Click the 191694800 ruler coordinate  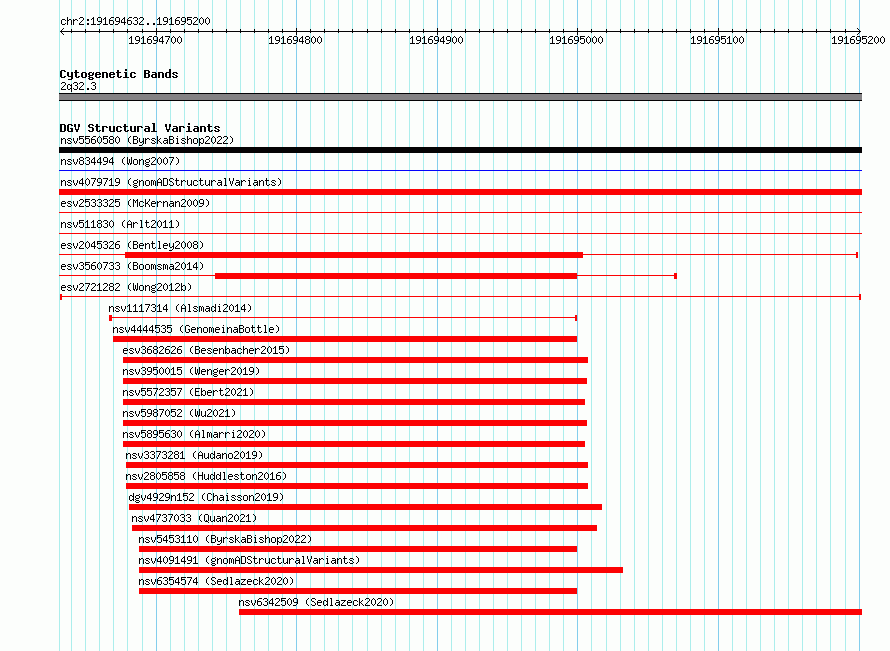(295, 40)
